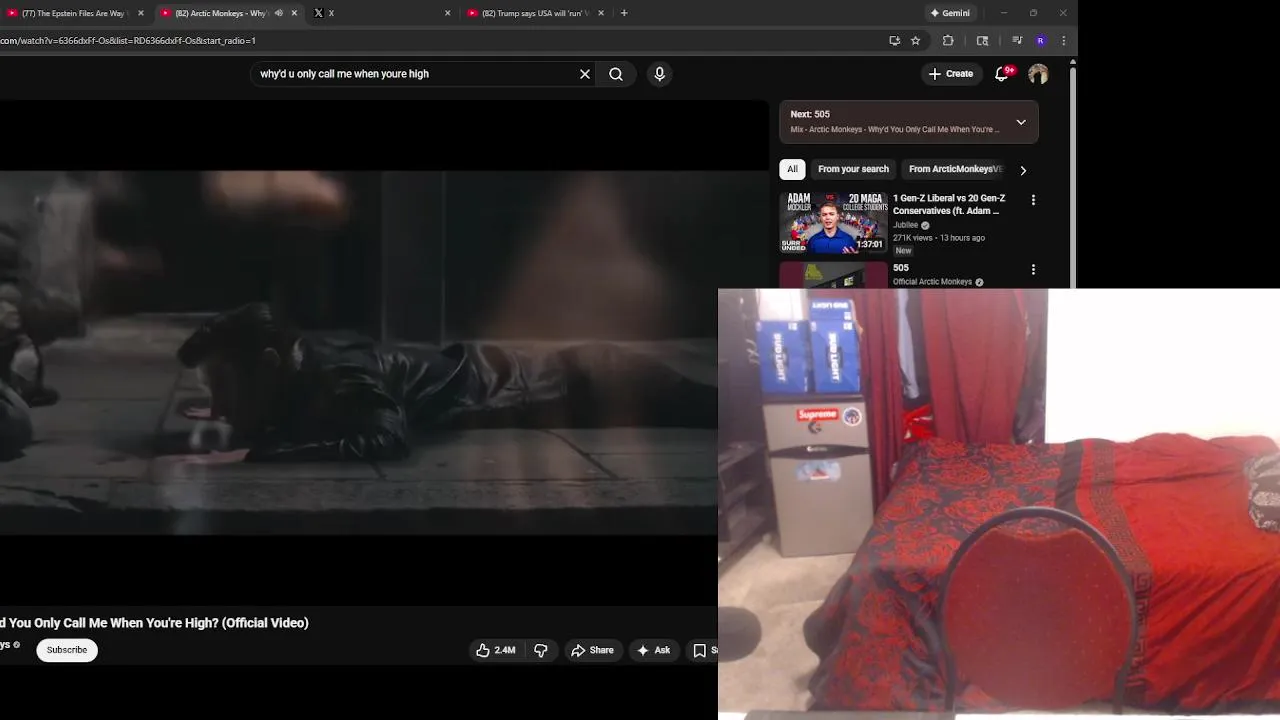Open the Jubilee channel link

coord(906,225)
